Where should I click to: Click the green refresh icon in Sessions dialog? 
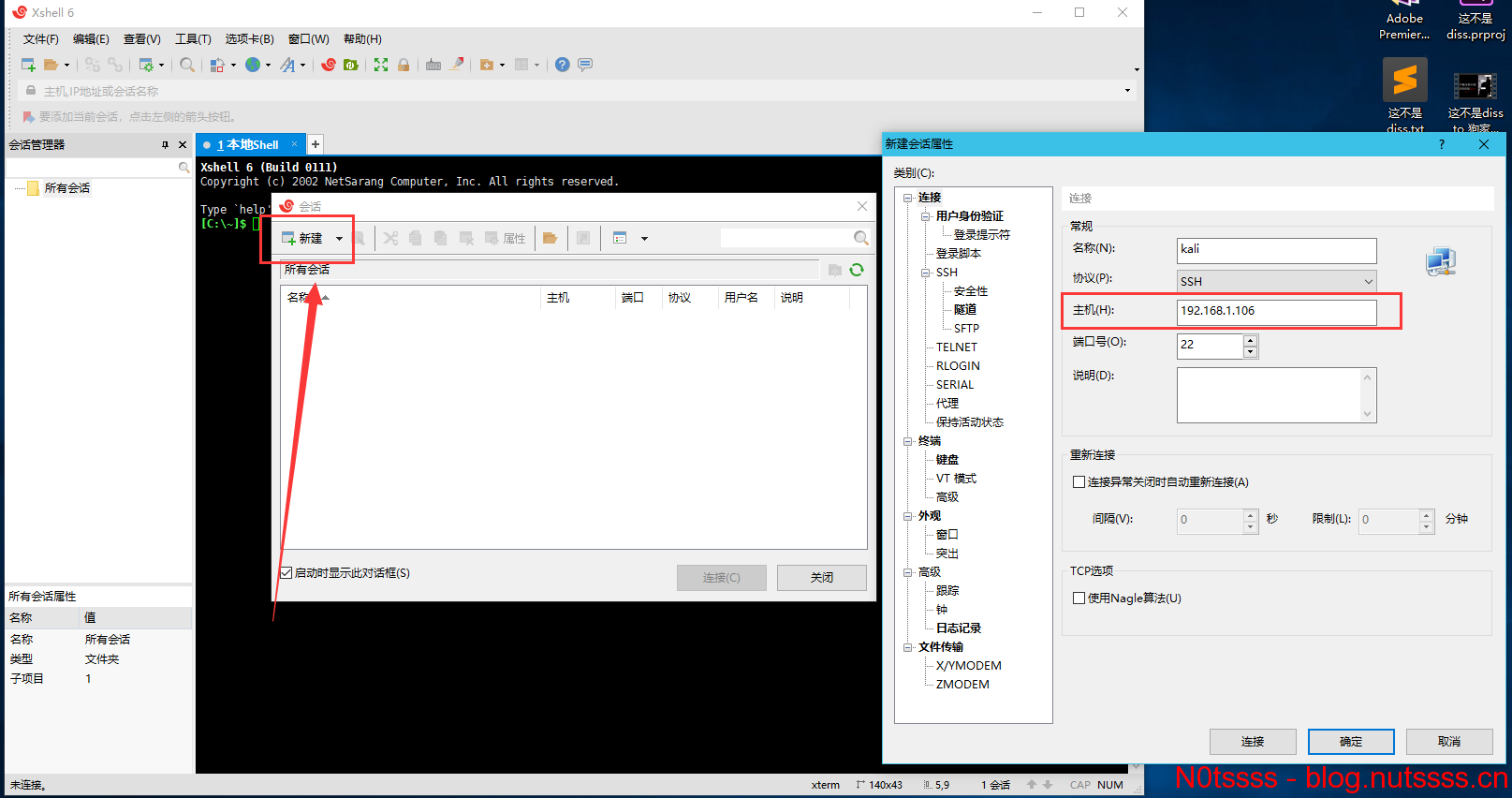(x=857, y=270)
